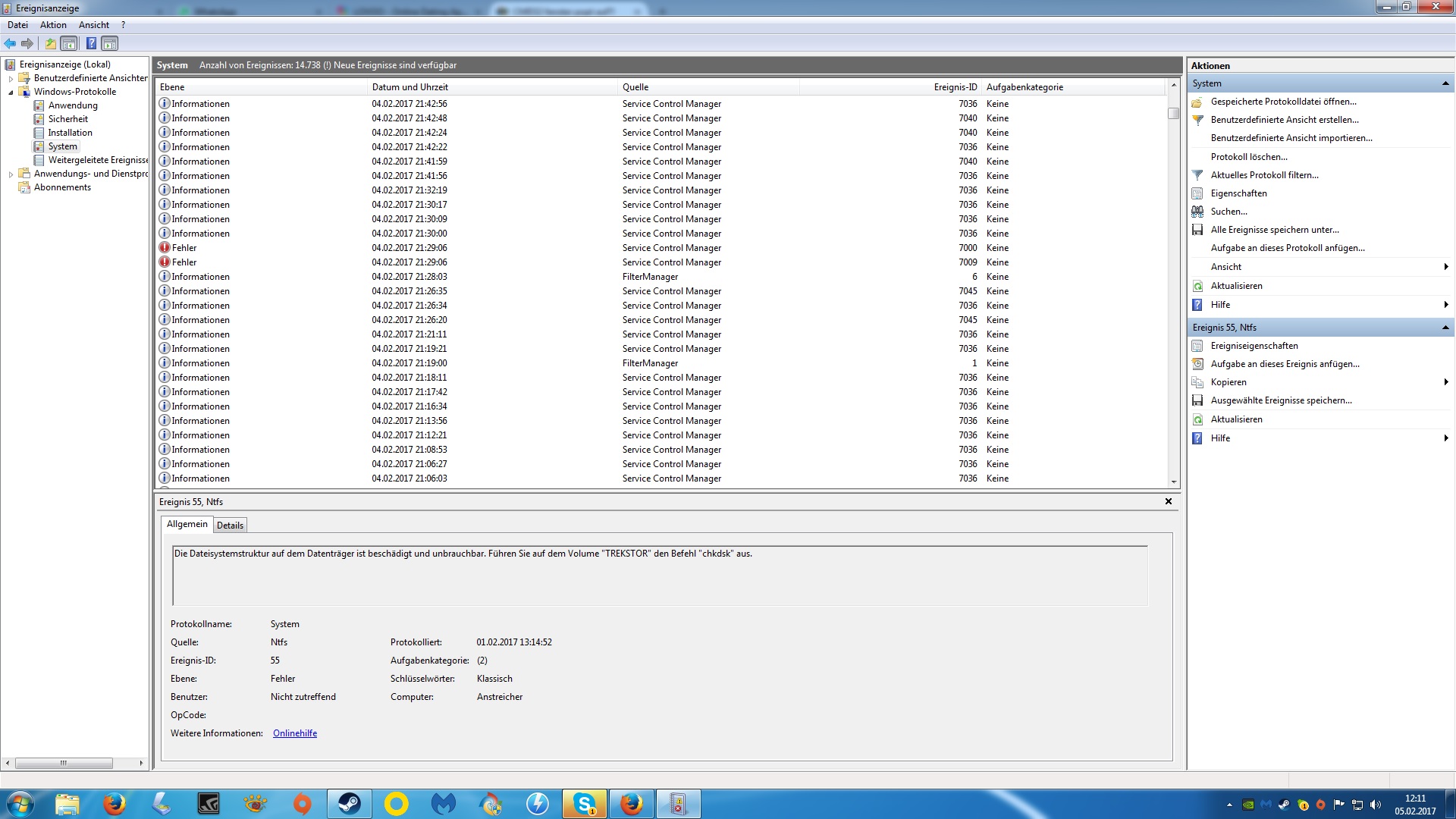Open the Onlinehilfe link
The width and height of the screenshot is (1456, 819).
point(295,733)
